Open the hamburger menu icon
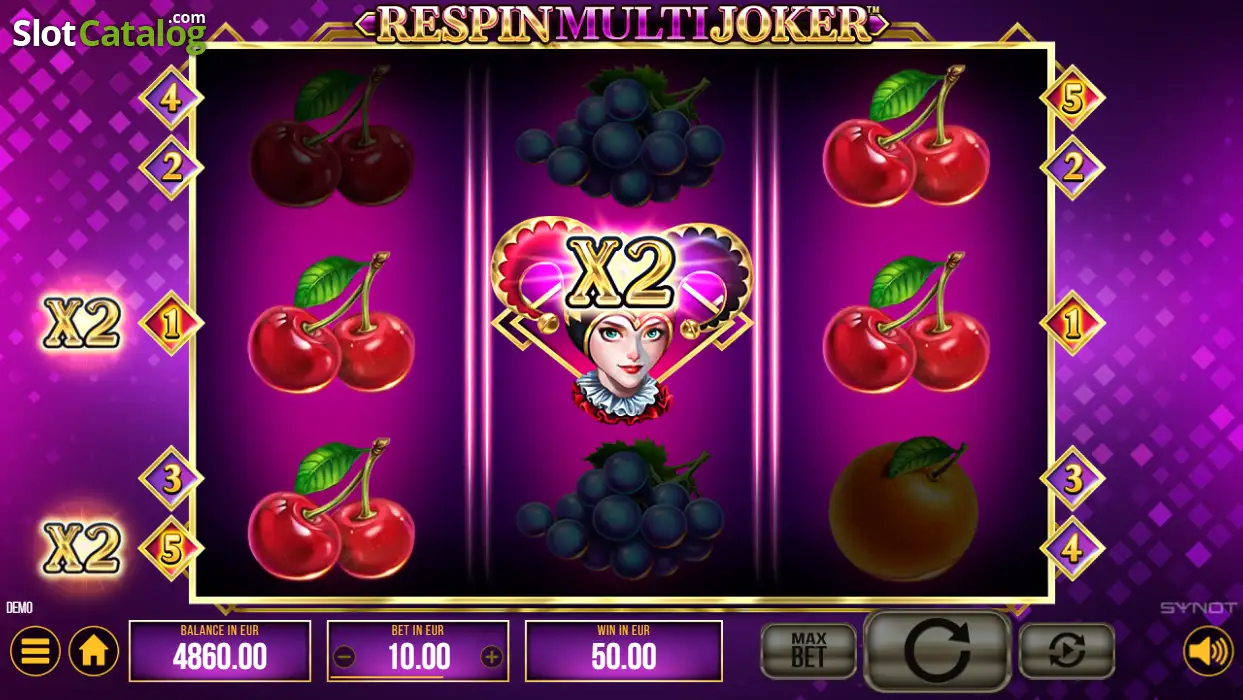This screenshot has height=700, width=1243. (x=36, y=651)
